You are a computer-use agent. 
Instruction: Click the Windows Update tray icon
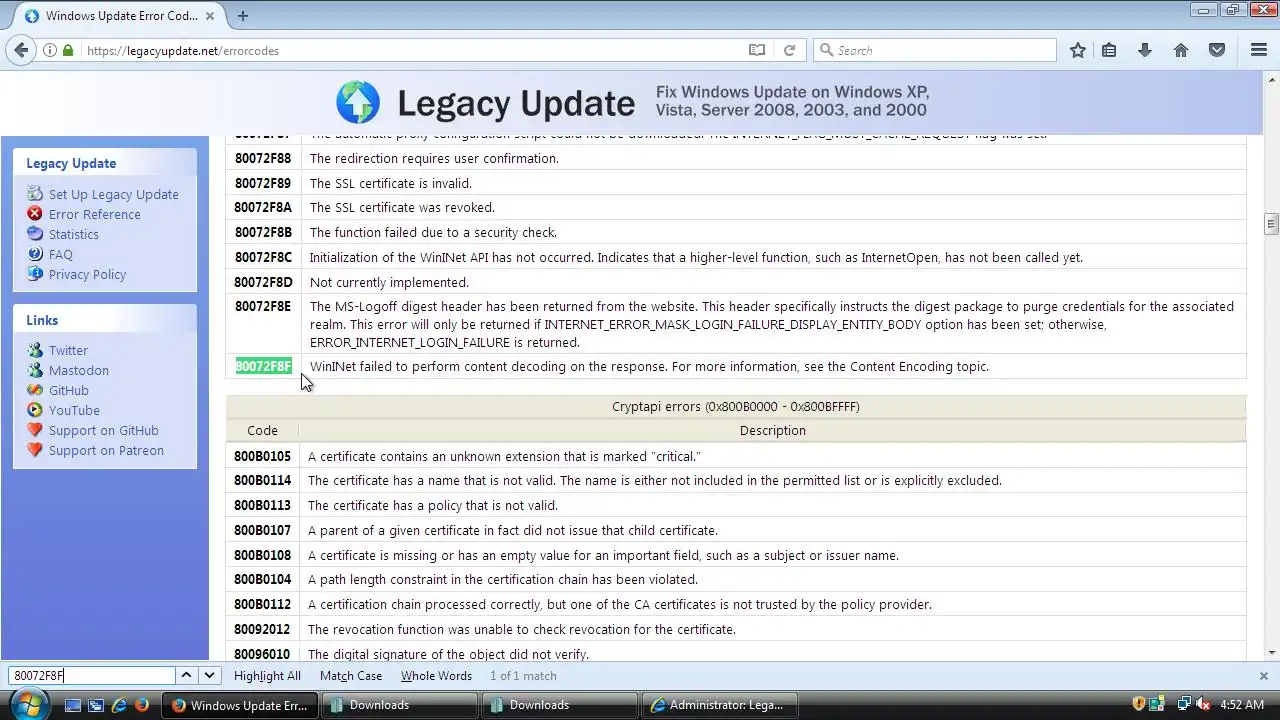pyautogui.click(x=1158, y=704)
